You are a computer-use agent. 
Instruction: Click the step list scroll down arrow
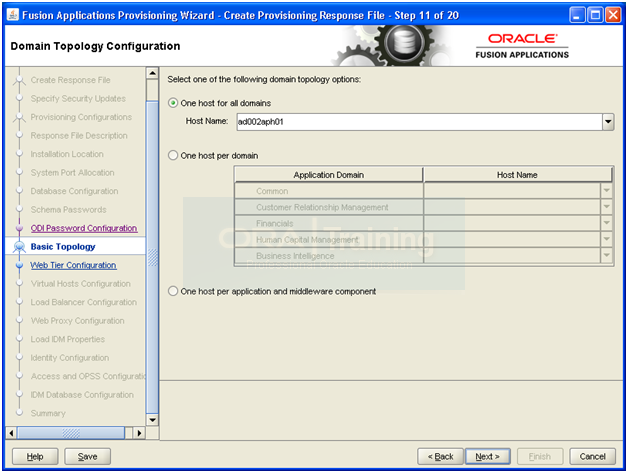(x=152, y=420)
